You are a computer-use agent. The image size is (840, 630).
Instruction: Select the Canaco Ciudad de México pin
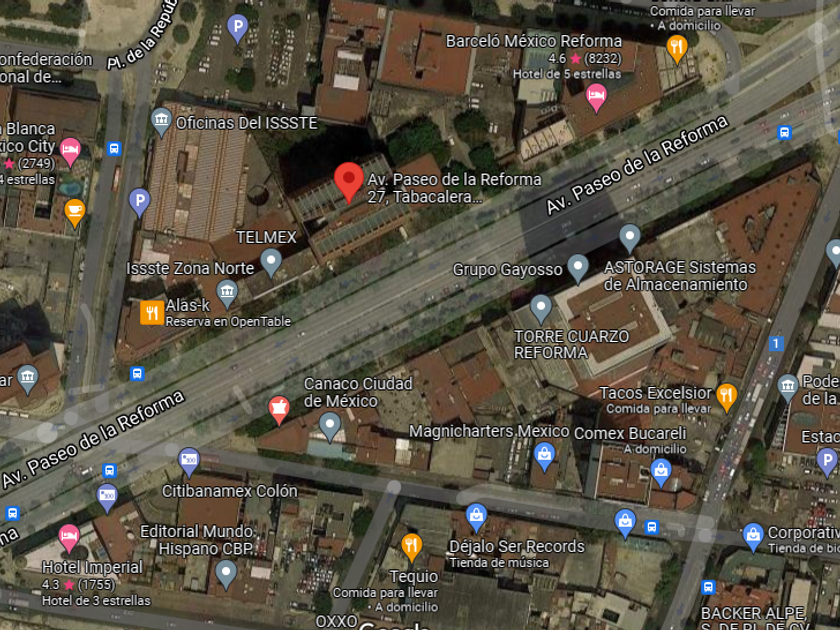[330, 426]
